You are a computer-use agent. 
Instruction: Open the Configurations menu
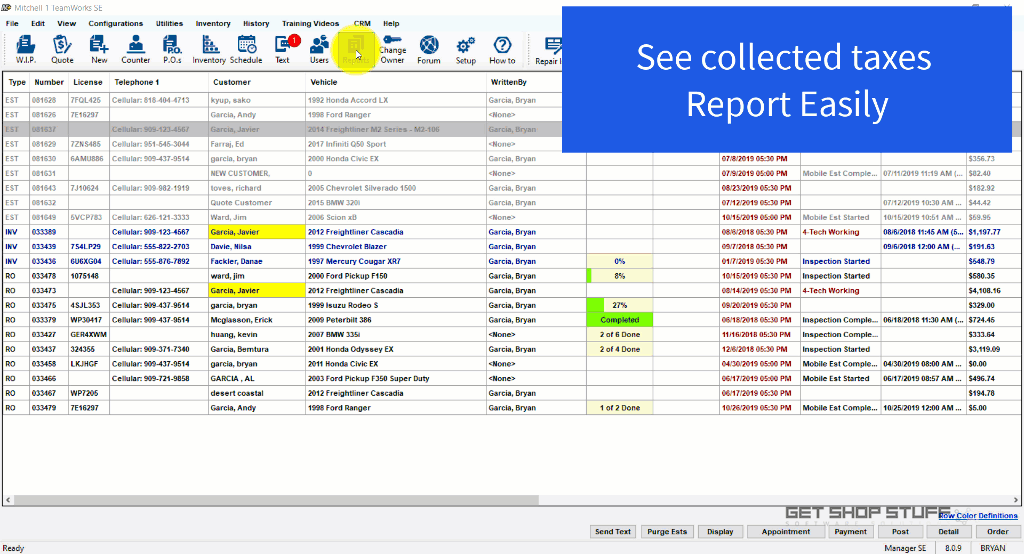coord(115,23)
